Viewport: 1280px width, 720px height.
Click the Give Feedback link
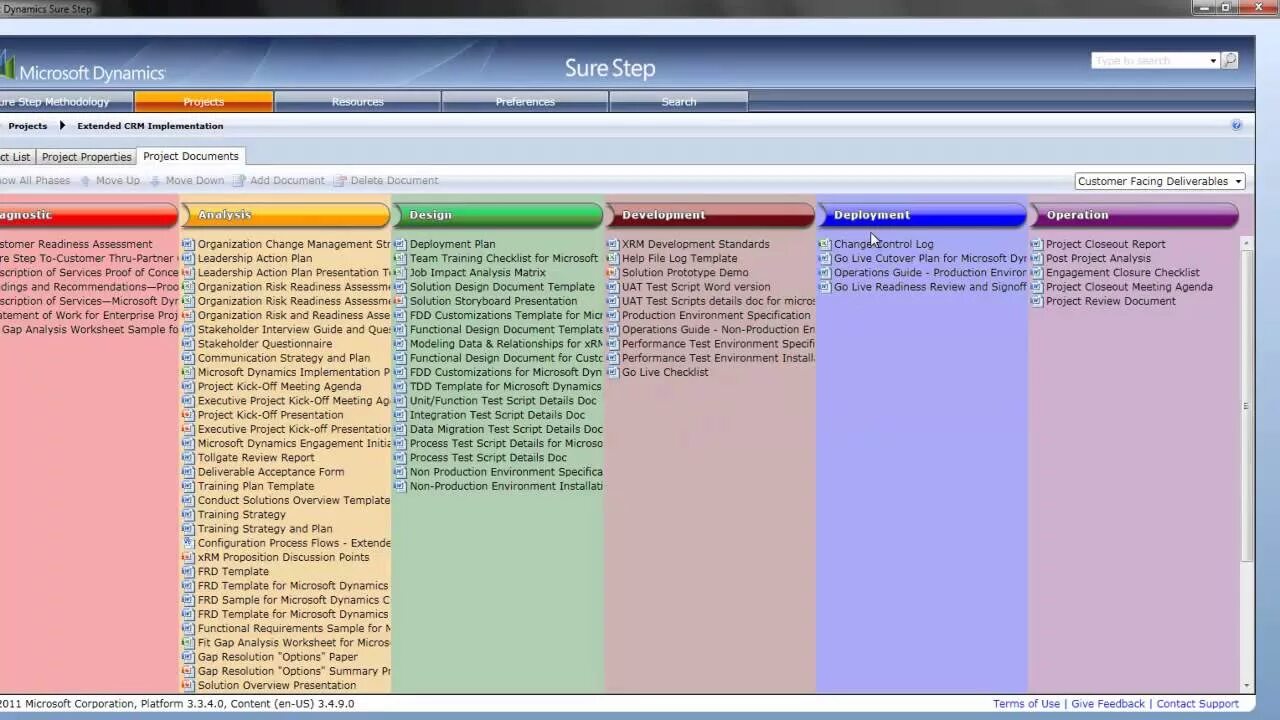[1108, 704]
